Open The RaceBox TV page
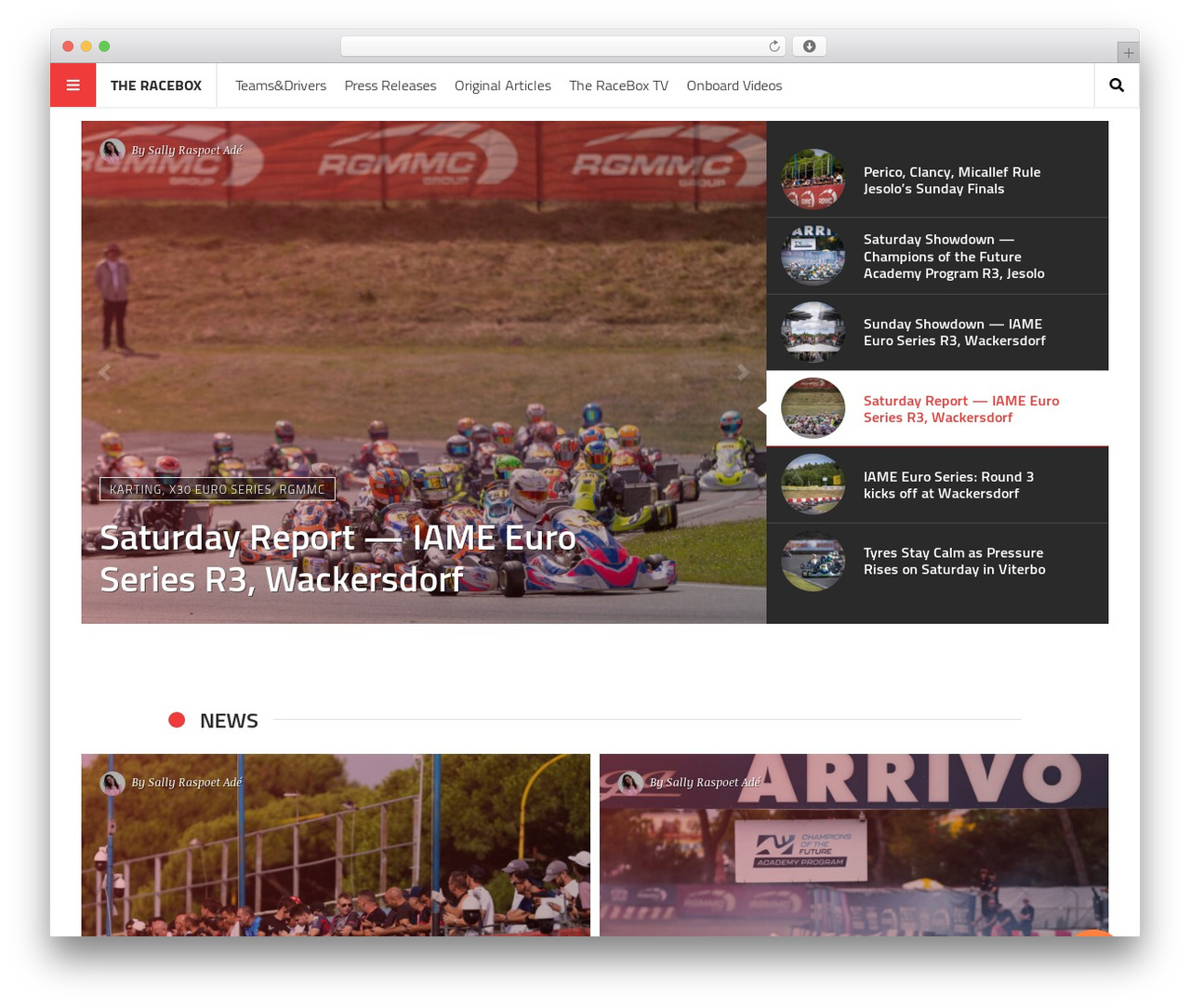 [619, 86]
